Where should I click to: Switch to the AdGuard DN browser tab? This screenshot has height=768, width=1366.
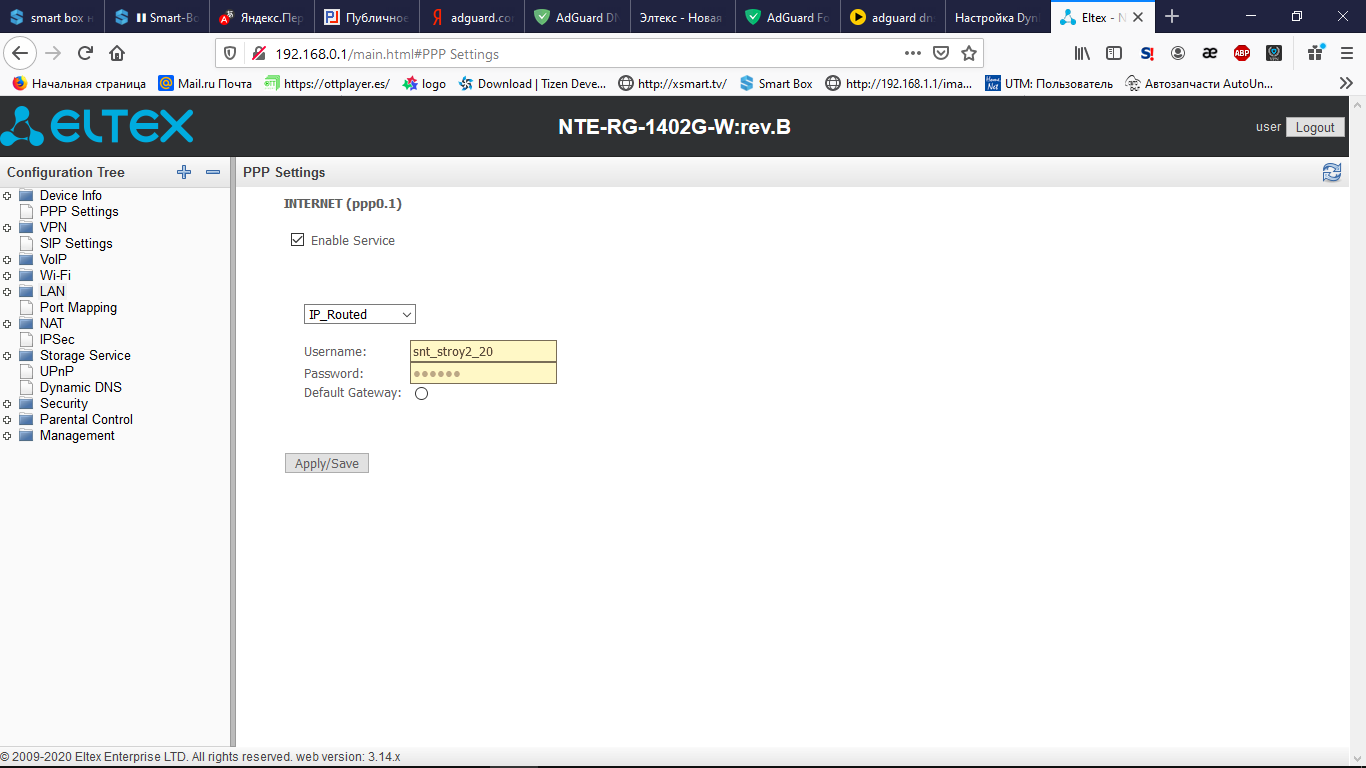click(x=577, y=17)
